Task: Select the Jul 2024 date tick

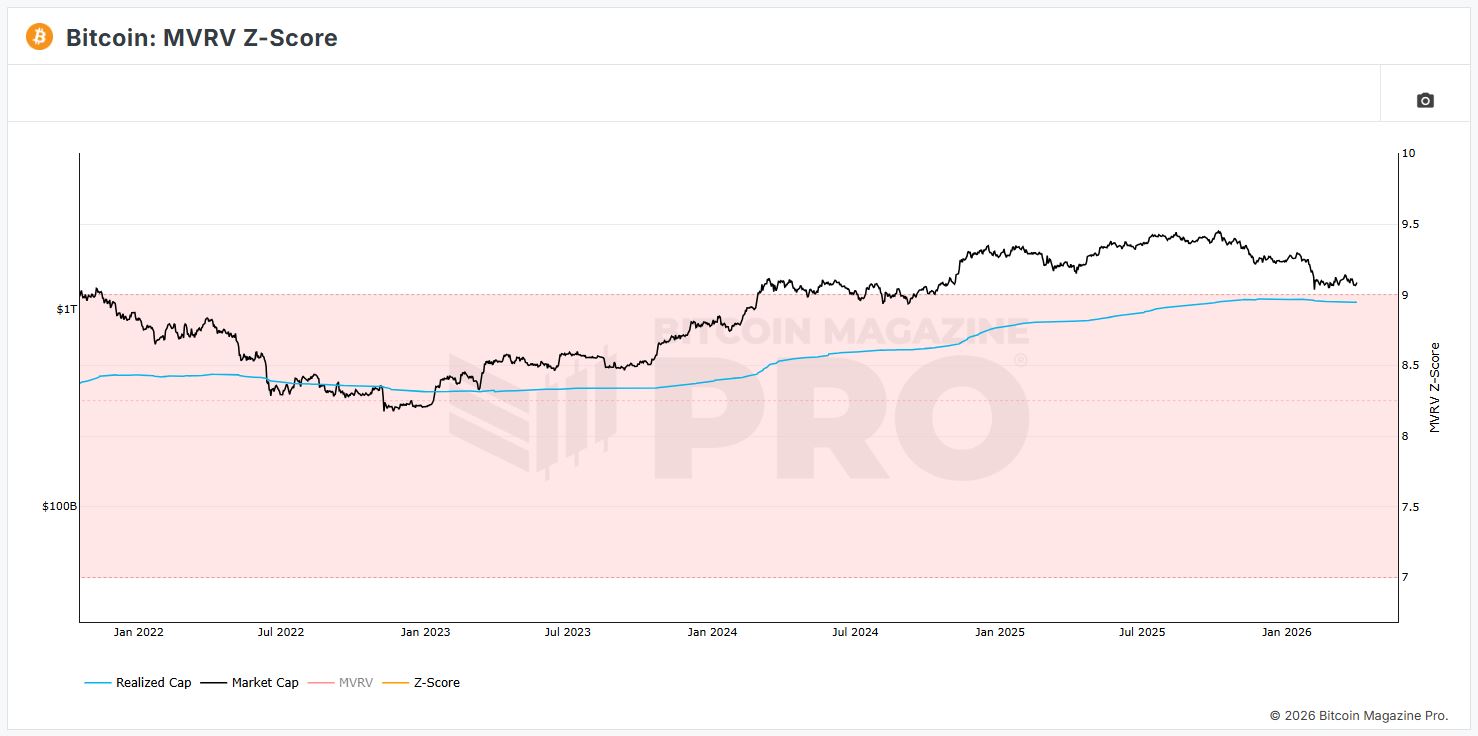Action: (x=854, y=632)
